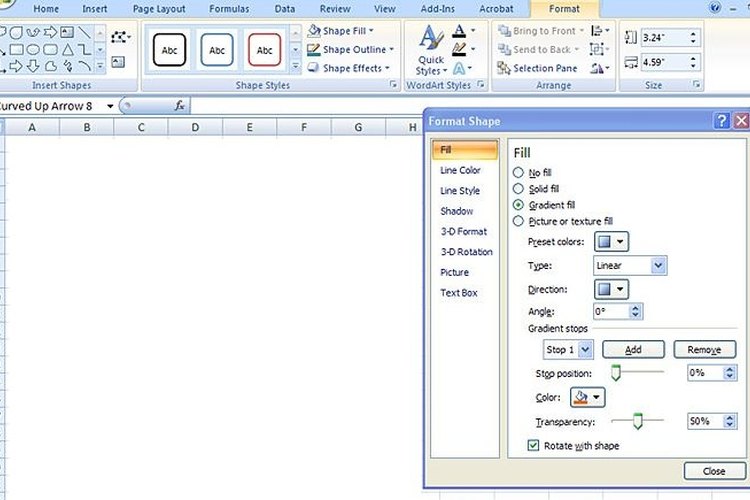750x500 pixels.
Task: Open Format Shape dialog help
Action: pos(721,121)
